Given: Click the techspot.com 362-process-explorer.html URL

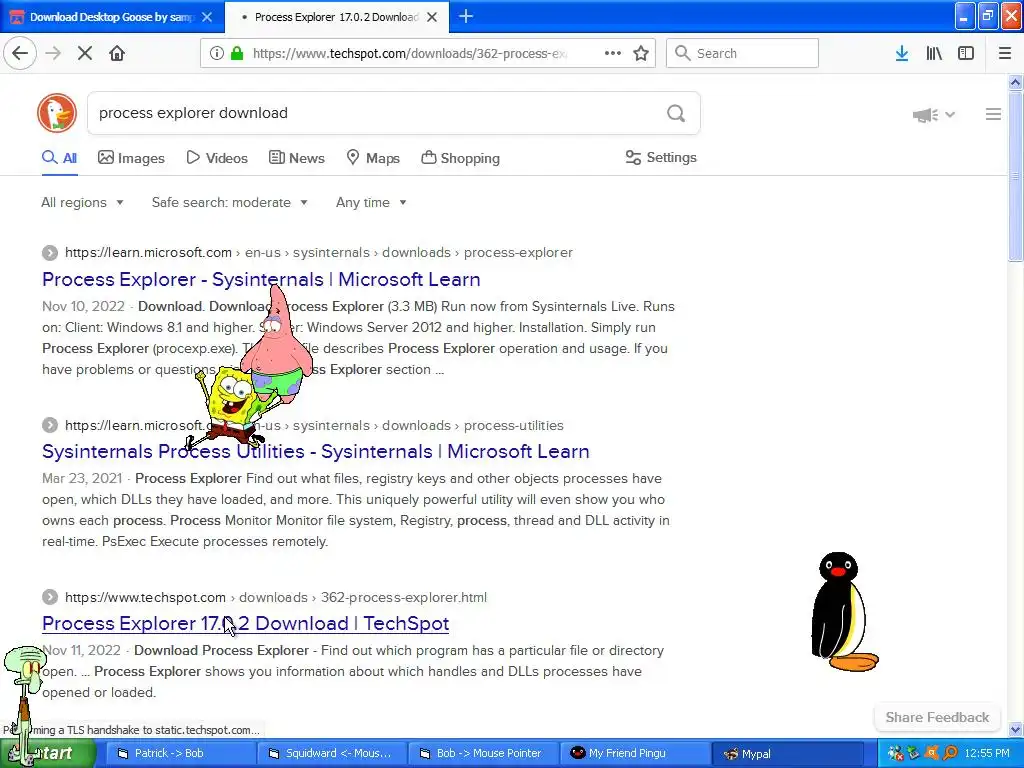Looking at the screenshot, I should (x=276, y=597).
